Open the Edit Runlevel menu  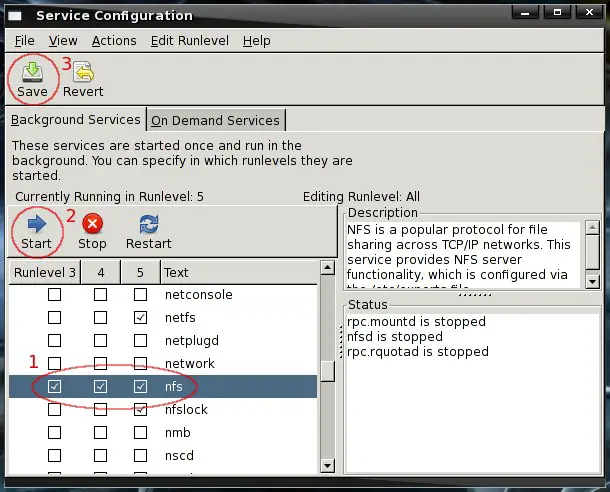click(x=188, y=40)
